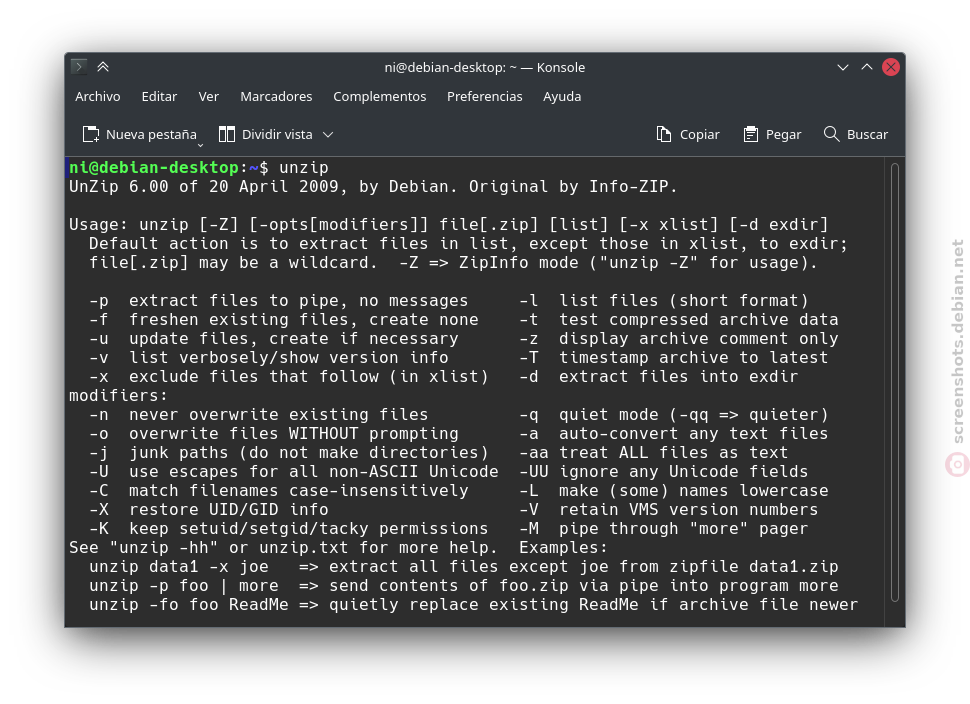Open the Ayuda menu
This screenshot has width=970, height=704.
point(562,97)
